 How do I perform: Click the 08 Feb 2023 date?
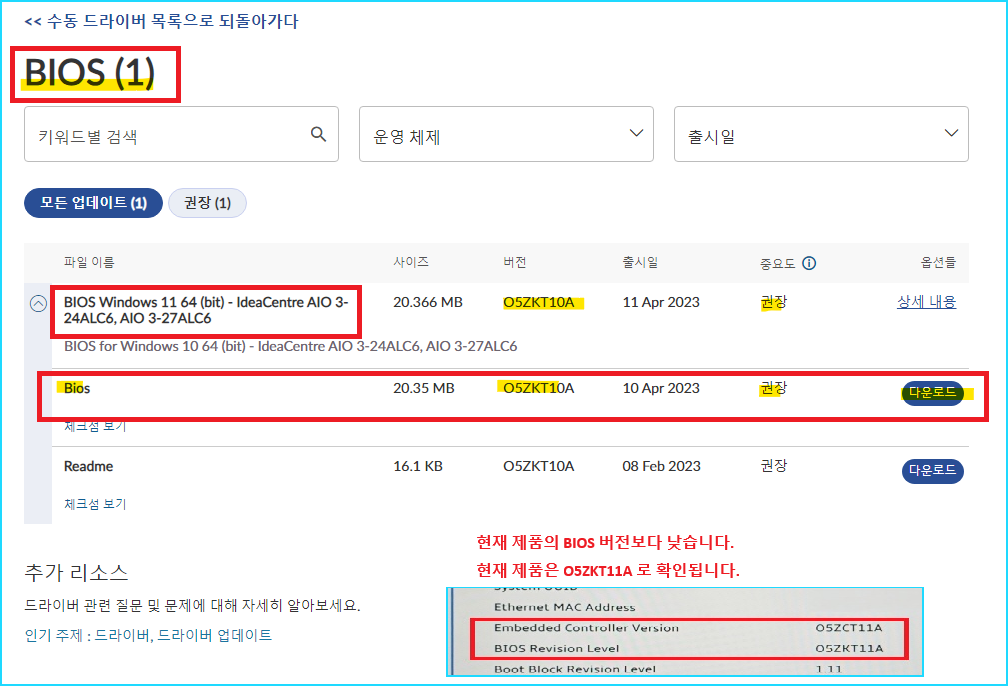[x=662, y=466]
